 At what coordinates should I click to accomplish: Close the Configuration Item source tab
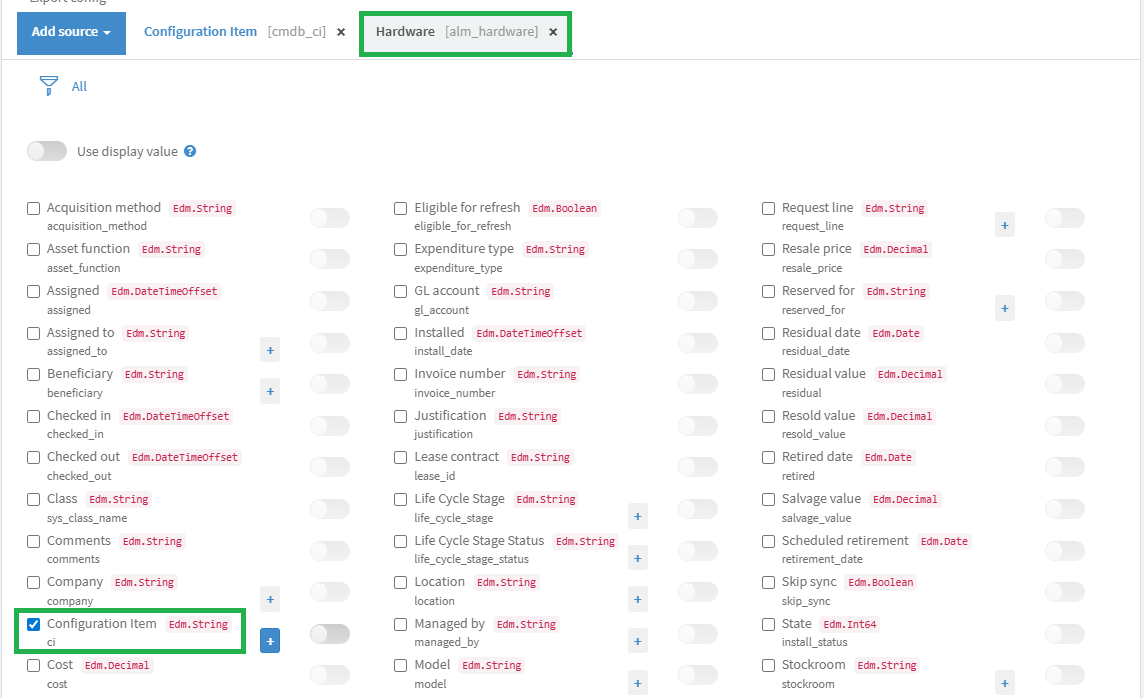[341, 32]
